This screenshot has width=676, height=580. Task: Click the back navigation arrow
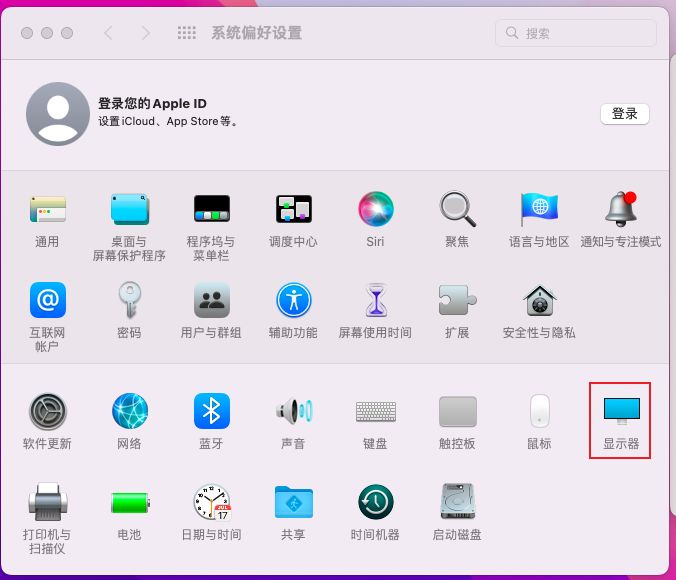pos(109,33)
